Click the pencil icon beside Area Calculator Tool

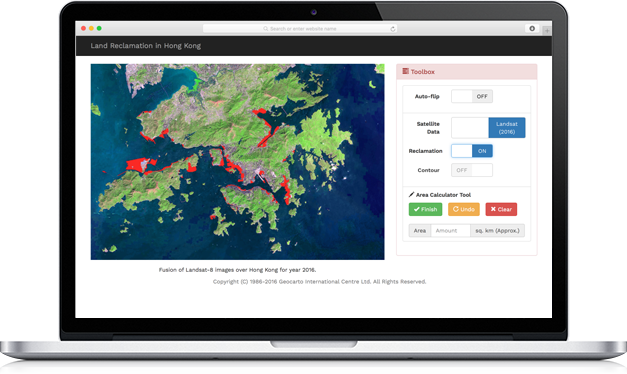411,194
